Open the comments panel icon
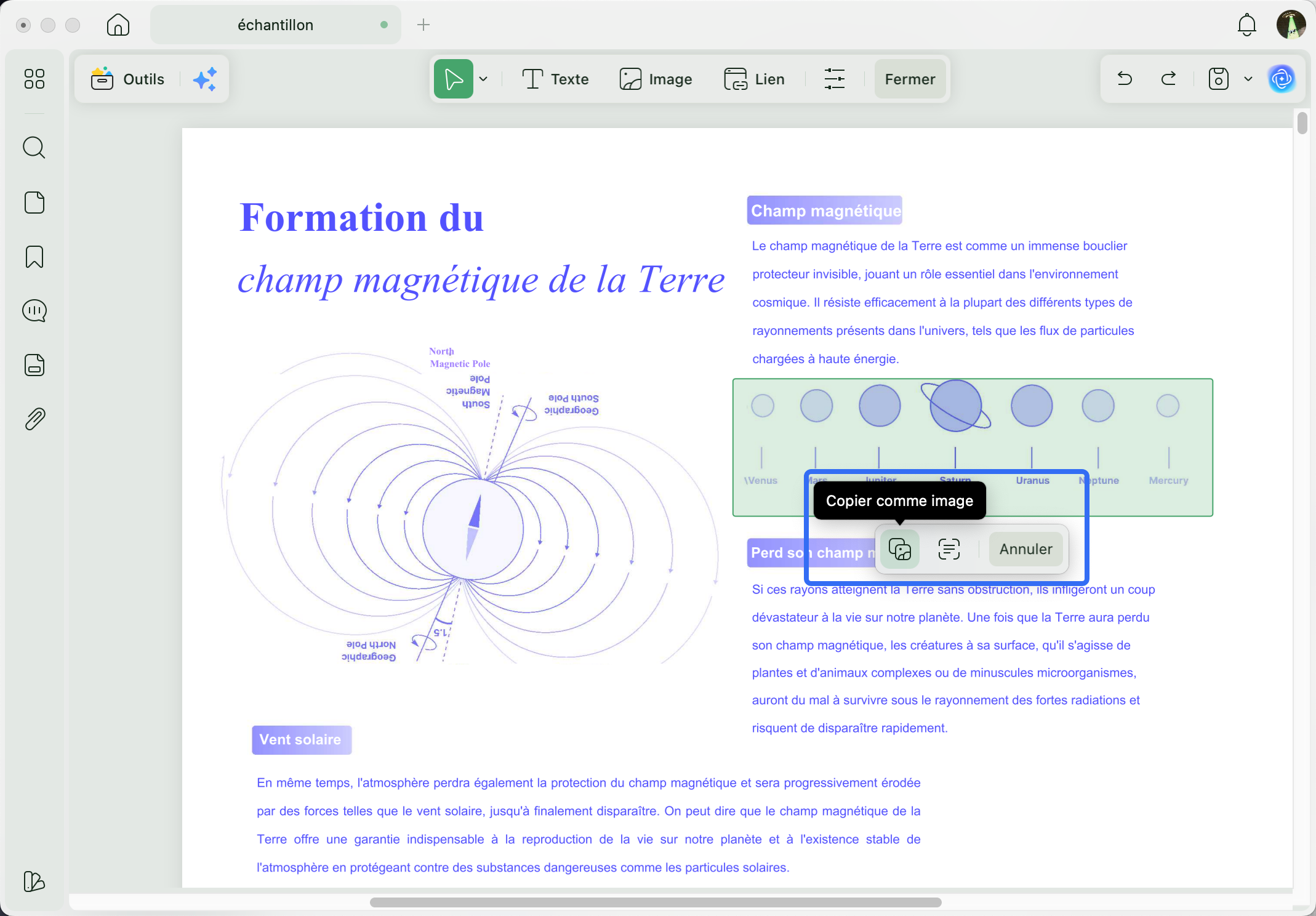This screenshot has height=916, width=1316. 34,311
